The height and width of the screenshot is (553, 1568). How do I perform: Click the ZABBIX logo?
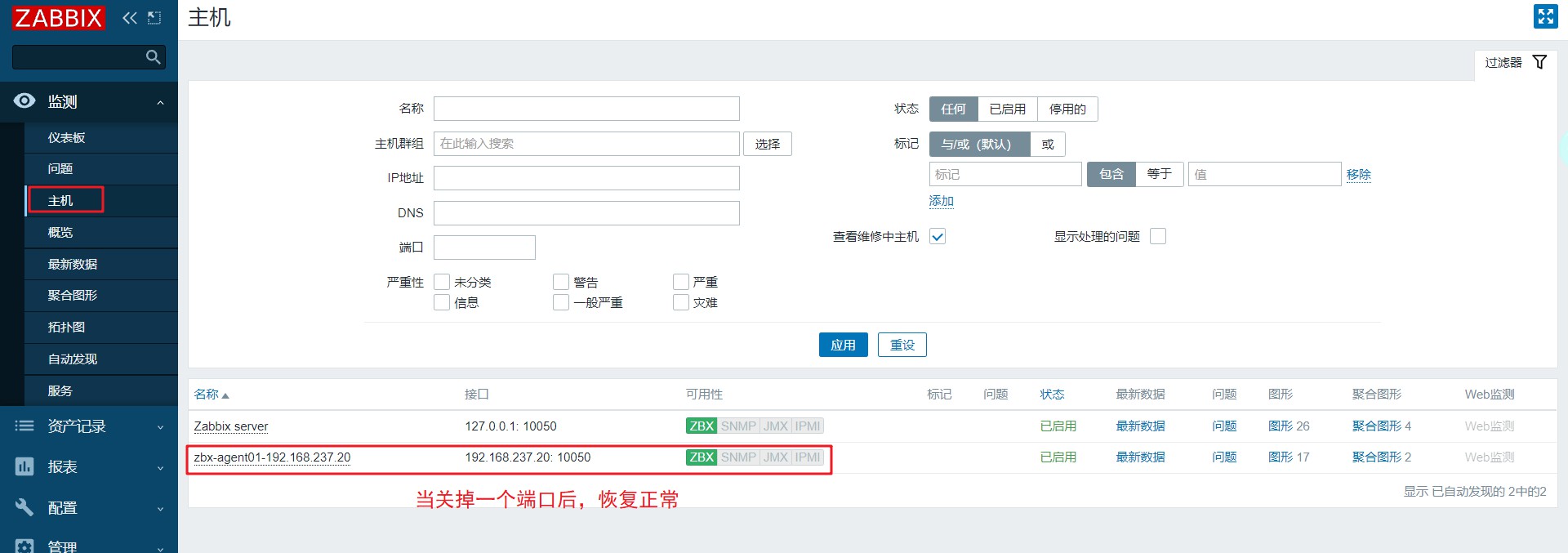pos(59,18)
